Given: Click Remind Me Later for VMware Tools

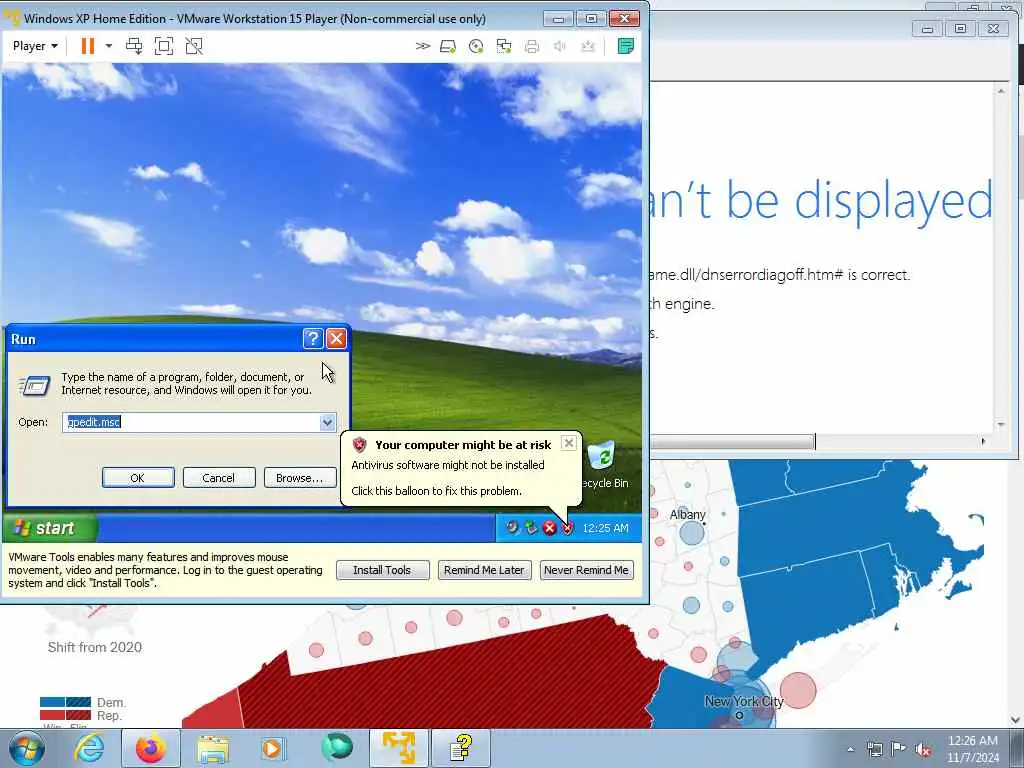Looking at the screenshot, I should (484, 570).
